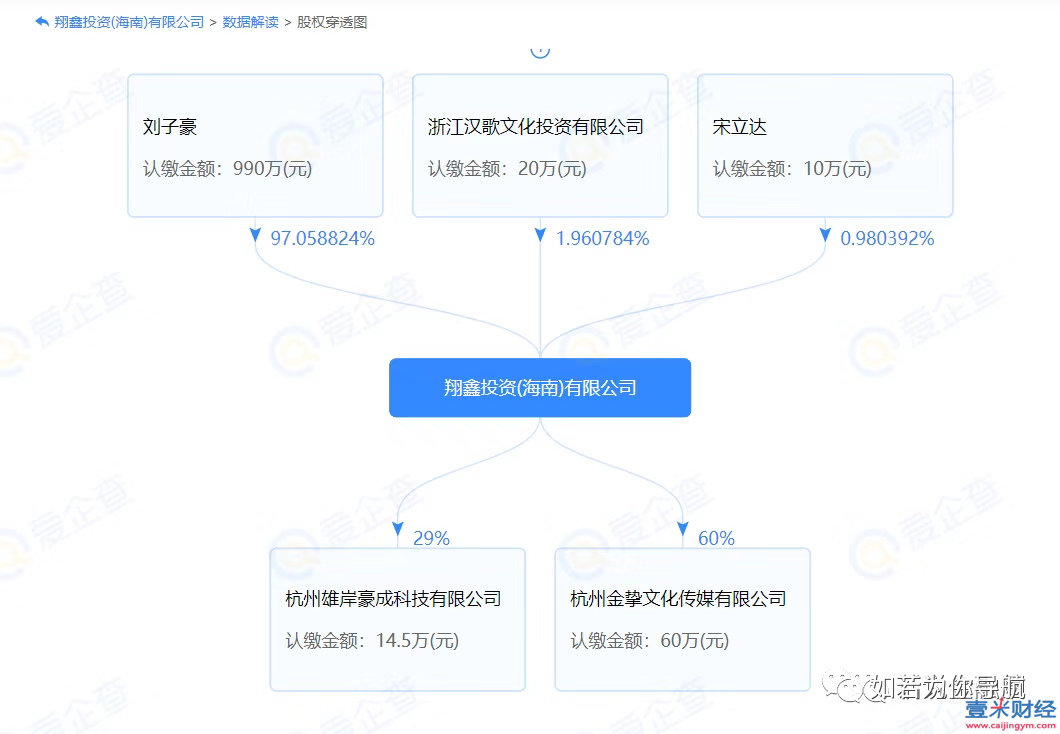Click the blue back arrow icon
Screen dimensions: 1060x734
click(x=42, y=22)
